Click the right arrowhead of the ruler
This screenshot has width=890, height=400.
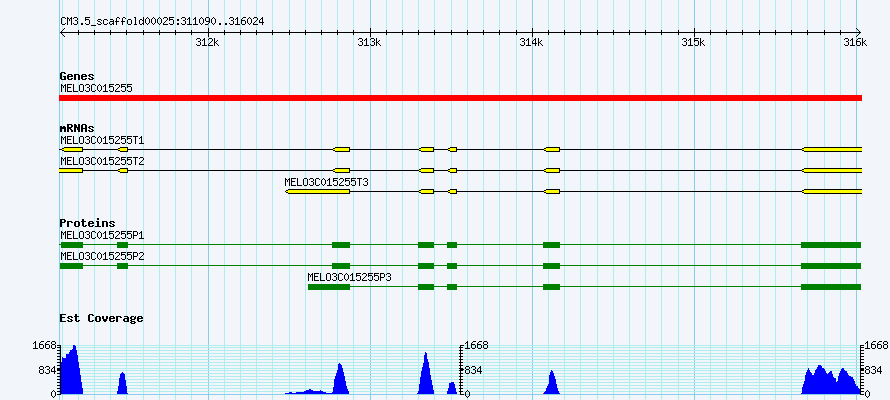coord(859,32)
